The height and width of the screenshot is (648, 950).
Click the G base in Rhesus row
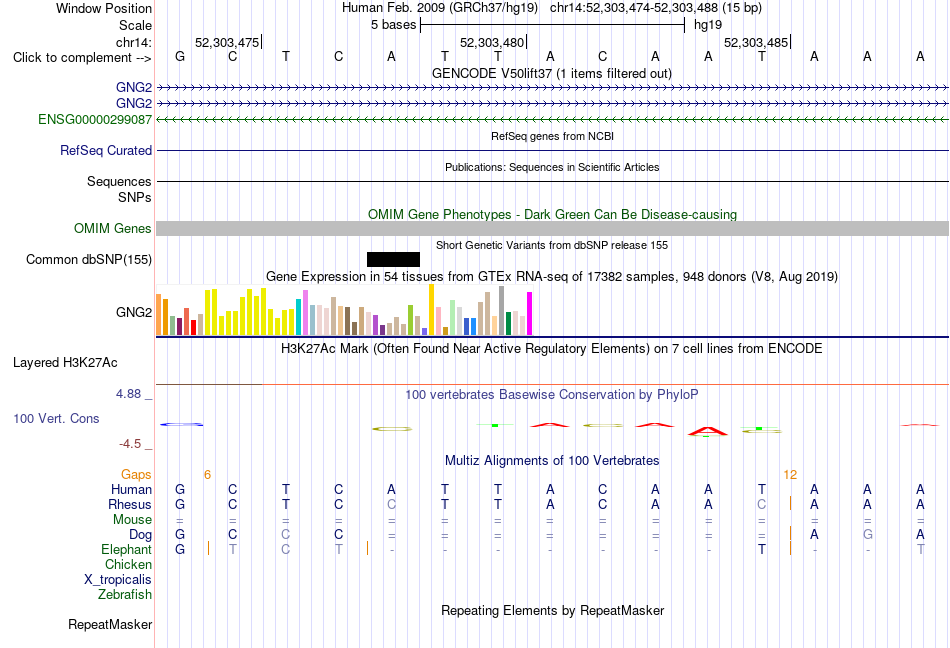(180, 504)
